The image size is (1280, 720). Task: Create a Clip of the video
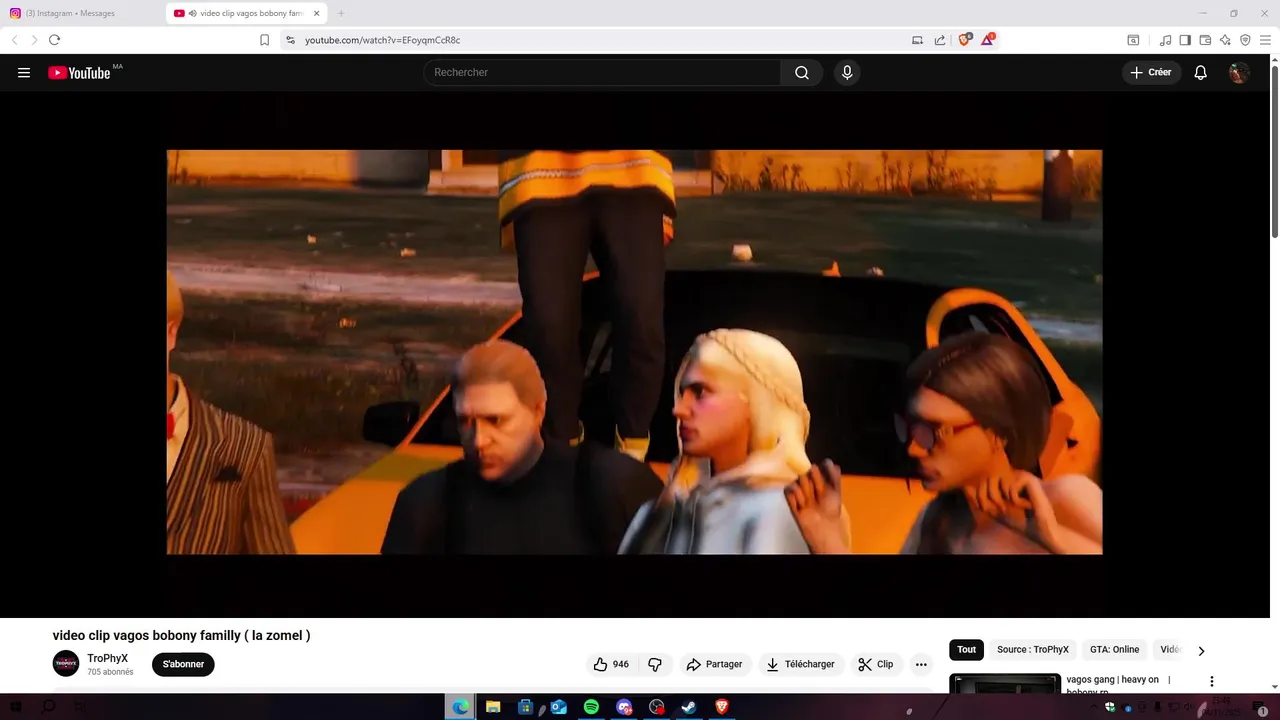[x=876, y=664]
